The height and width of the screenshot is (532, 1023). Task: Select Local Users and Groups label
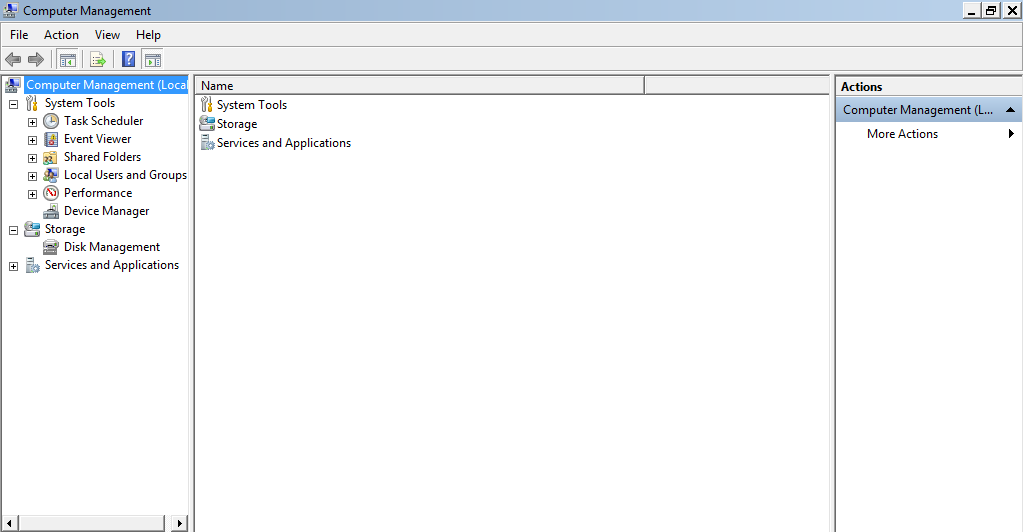(125, 175)
